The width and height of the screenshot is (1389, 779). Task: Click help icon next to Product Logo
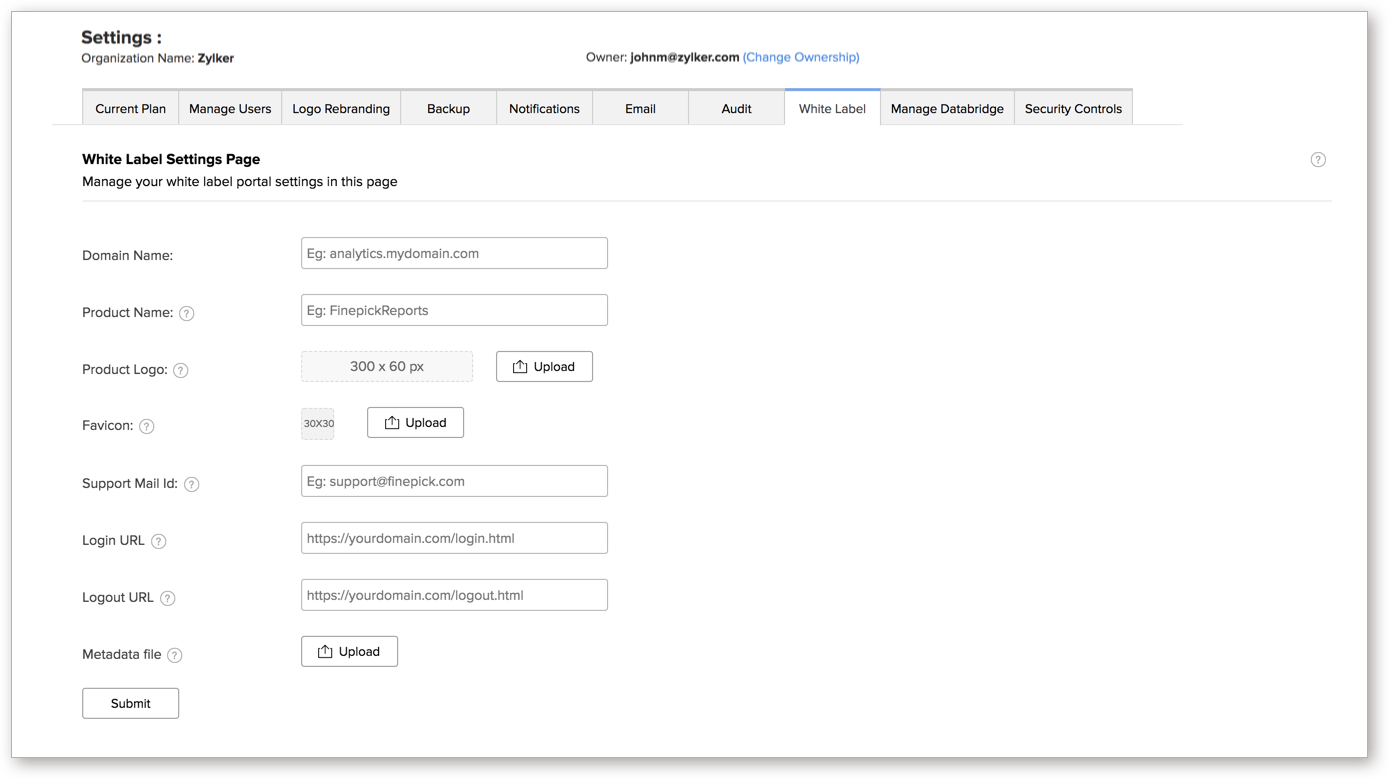[181, 370]
